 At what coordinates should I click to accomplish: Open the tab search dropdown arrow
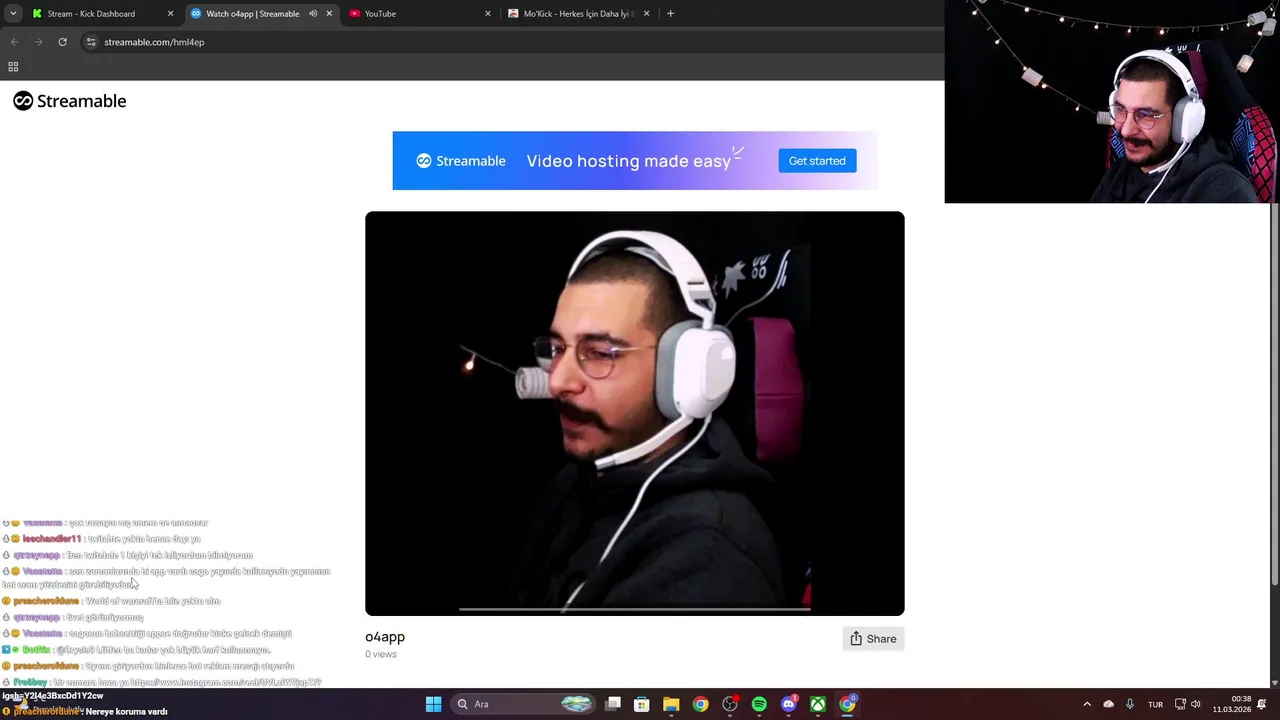pyautogui.click(x=13, y=14)
